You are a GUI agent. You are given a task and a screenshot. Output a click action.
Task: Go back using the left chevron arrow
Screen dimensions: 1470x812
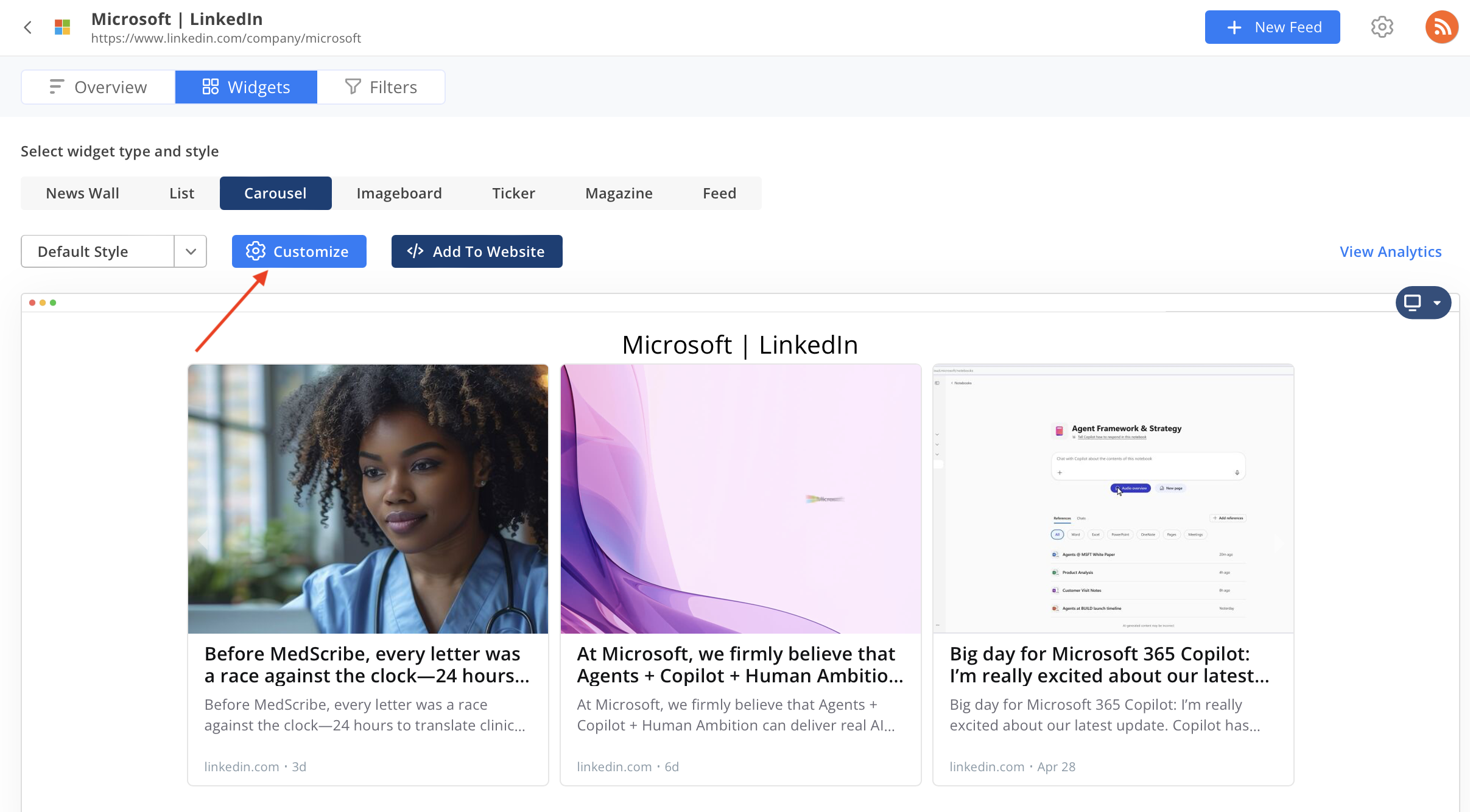[x=27, y=27]
